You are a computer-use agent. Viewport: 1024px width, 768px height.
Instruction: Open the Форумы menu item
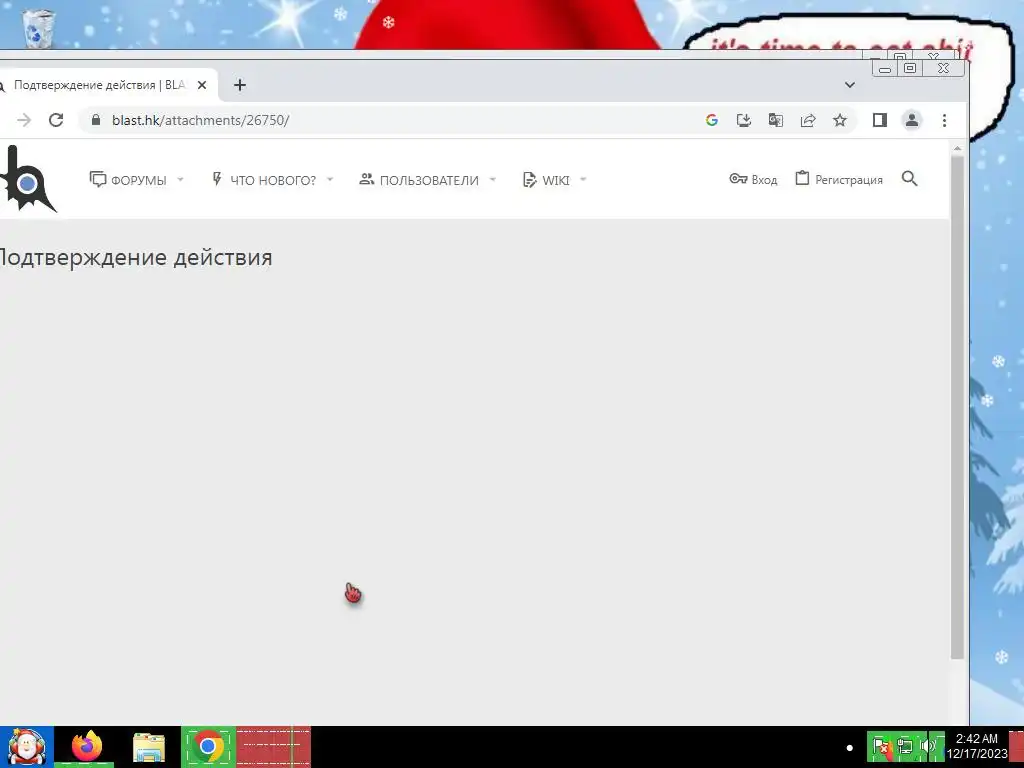128,180
